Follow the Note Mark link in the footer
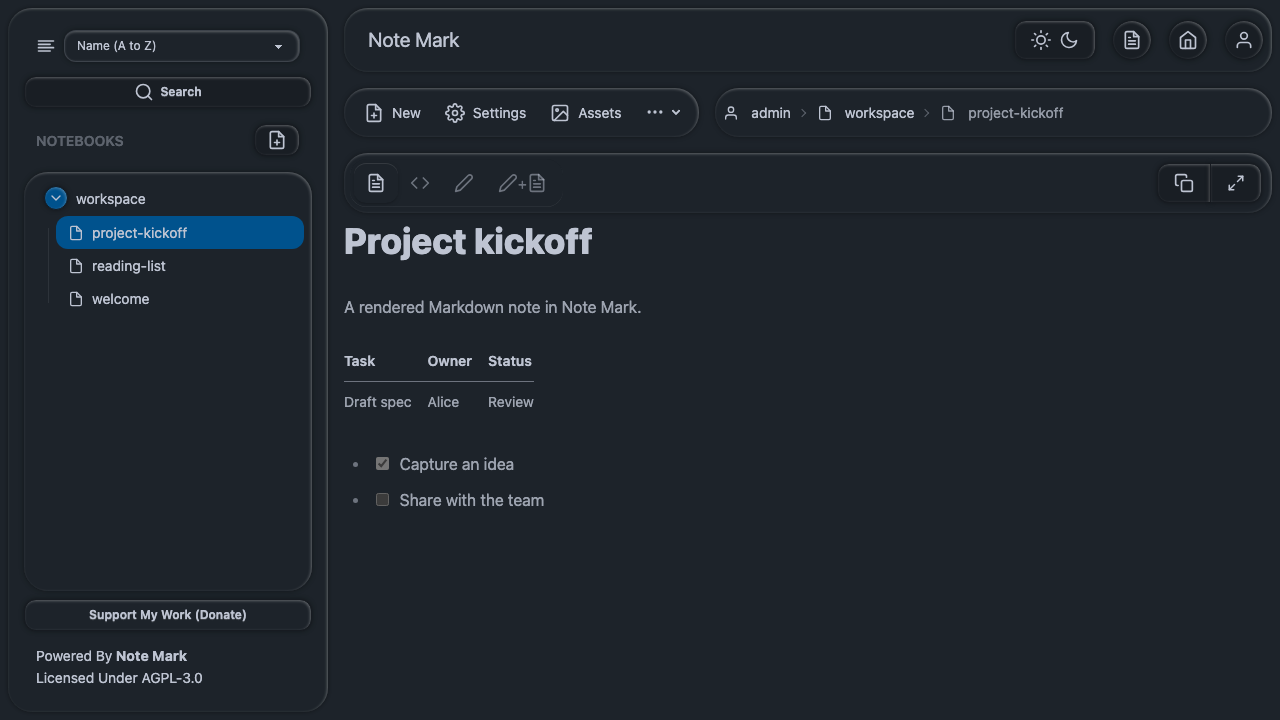 click(x=151, y=656)
